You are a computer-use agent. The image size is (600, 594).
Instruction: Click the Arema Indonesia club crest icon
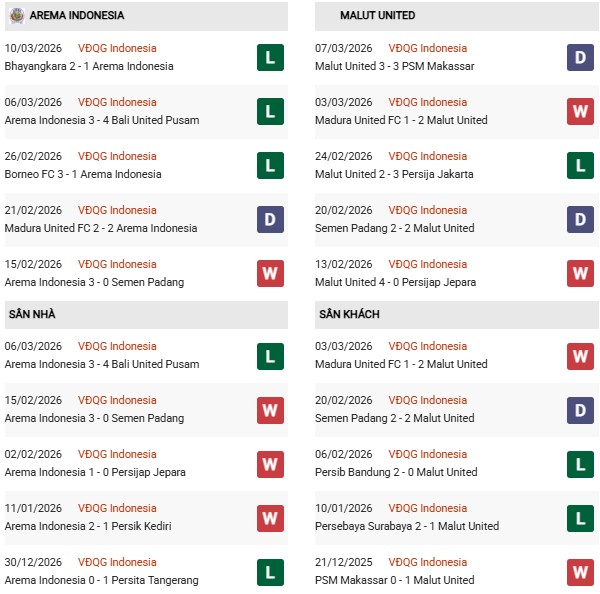pos(16,15)
